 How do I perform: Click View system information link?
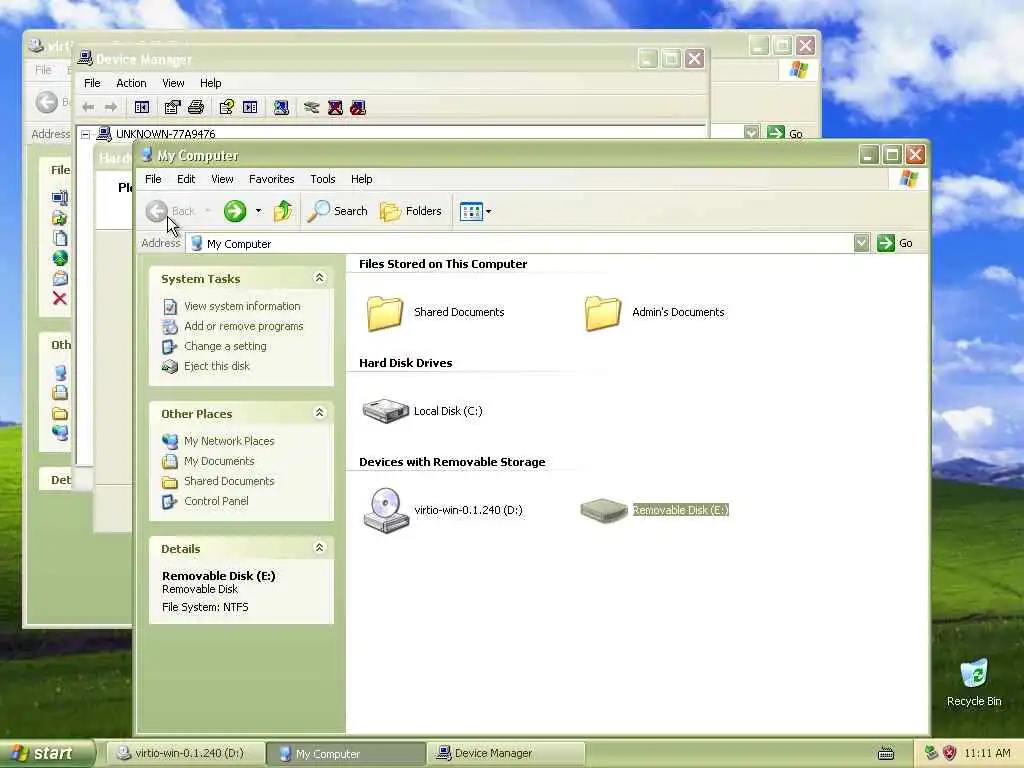pos(242,306)
